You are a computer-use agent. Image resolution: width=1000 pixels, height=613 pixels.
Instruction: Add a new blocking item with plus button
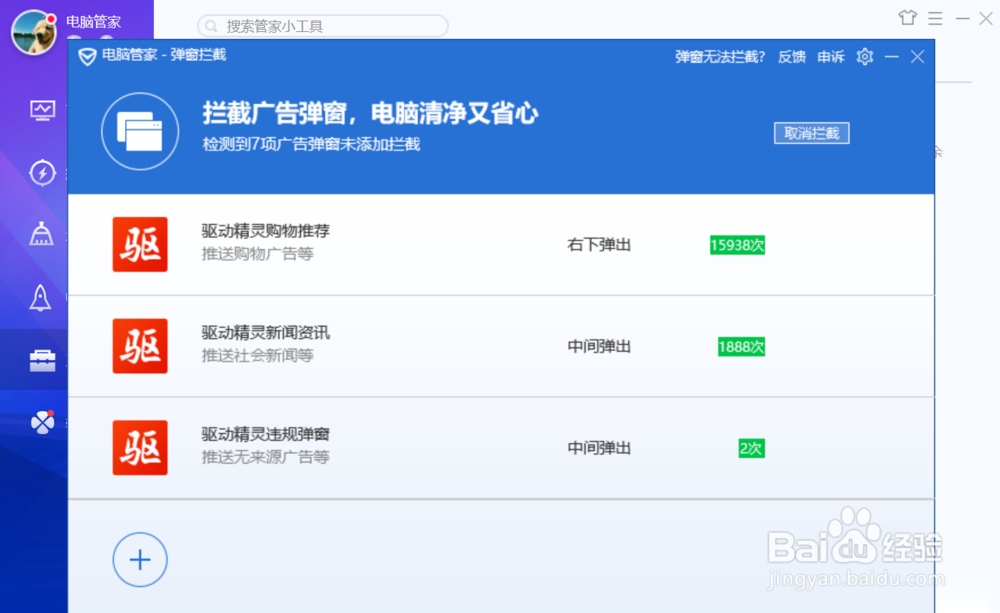140,559
